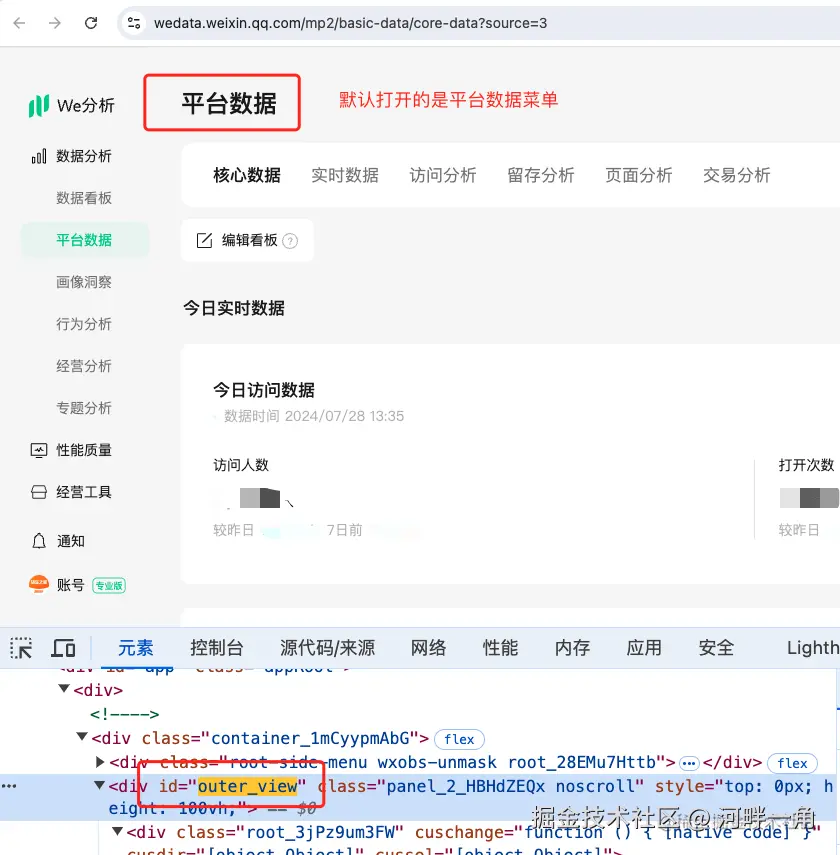The width and height of the screenshot is (840, 855).
Task: Click the 经营工具 shop icon
Action: [x=39, y=492]
